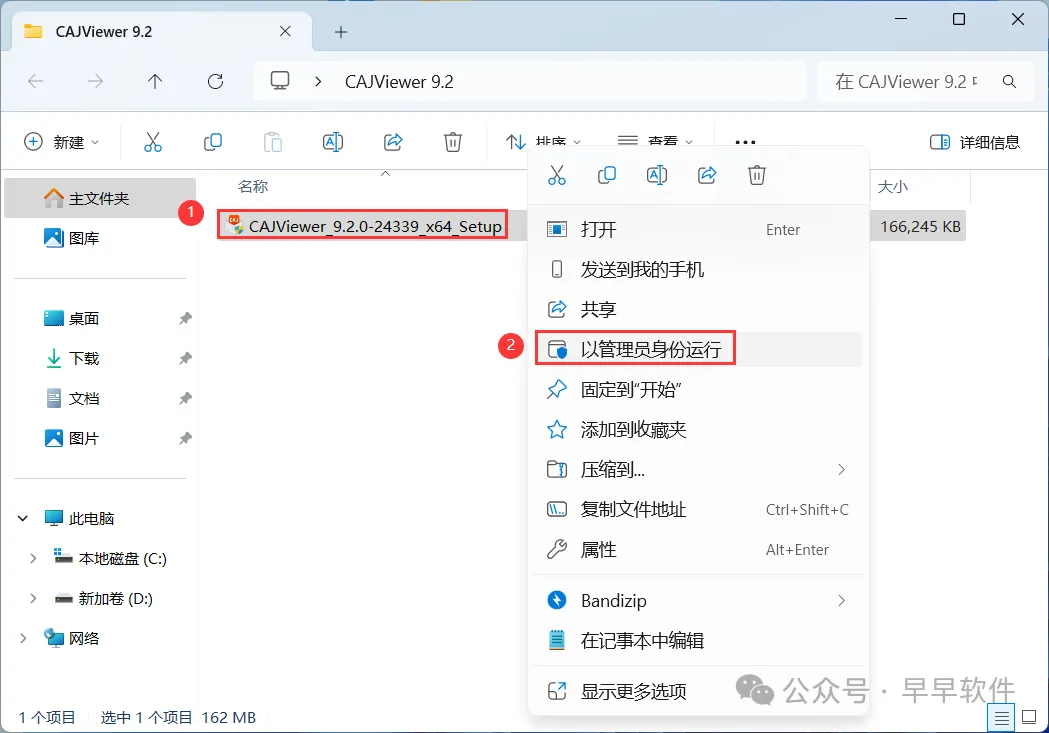This screenshot has height=733, width=1049.
Task: Click the Cut scissors icon in the context menu
Action: 557,175
